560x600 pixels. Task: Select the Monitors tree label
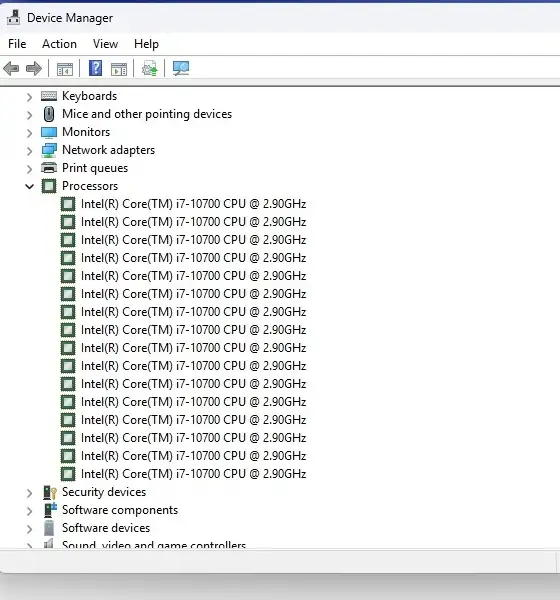pyautogui.click(x=86, y=132)
